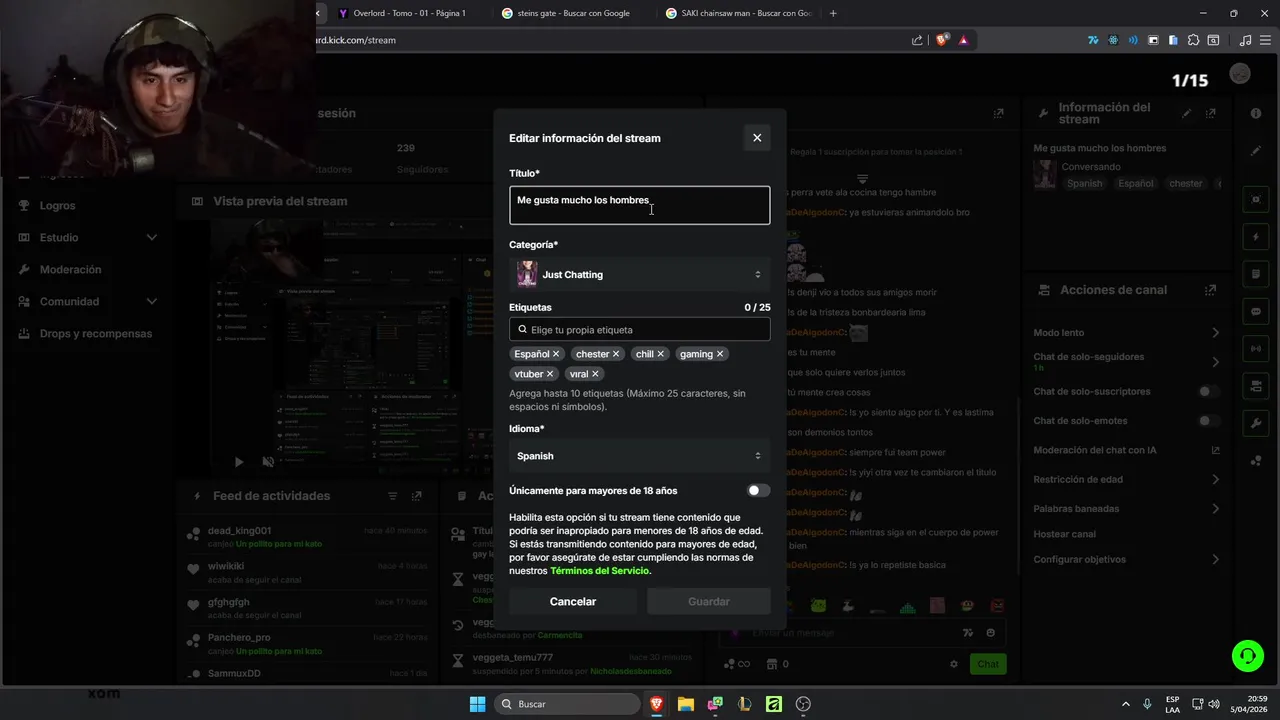This screenshot has width=1280, height=720.
Task: Remove the Español tag
Action: [556, 354]
